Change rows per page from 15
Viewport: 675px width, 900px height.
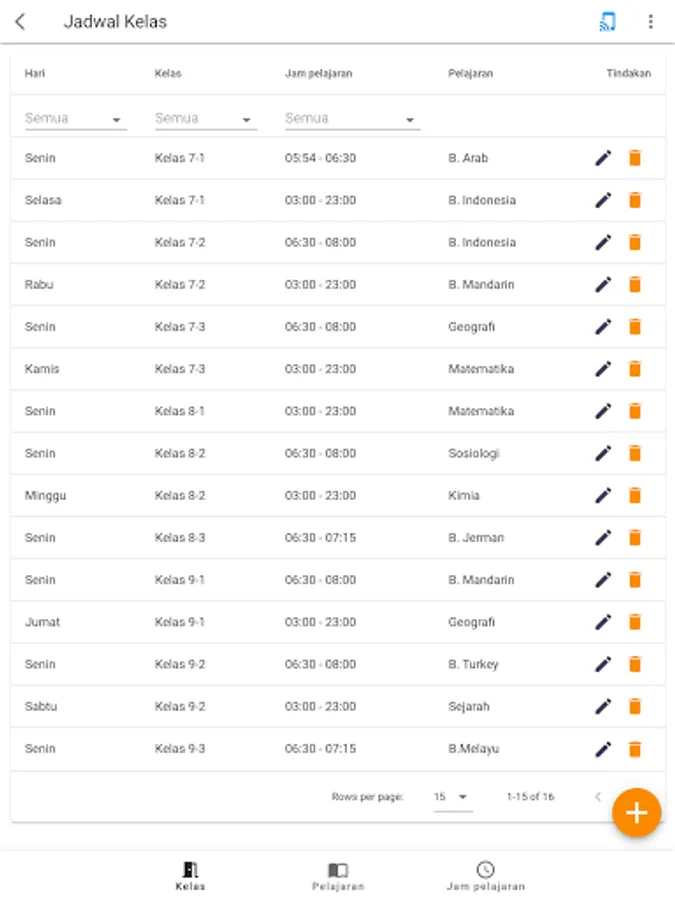[x=452, y=797]
